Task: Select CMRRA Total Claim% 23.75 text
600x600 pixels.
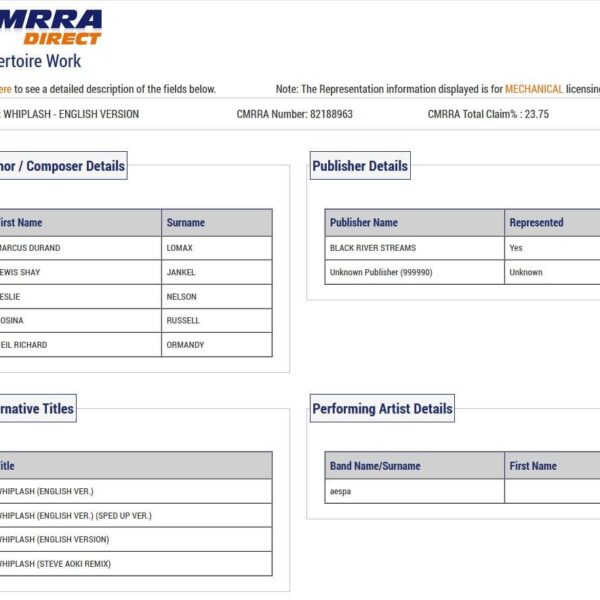Action: [488, 114]
